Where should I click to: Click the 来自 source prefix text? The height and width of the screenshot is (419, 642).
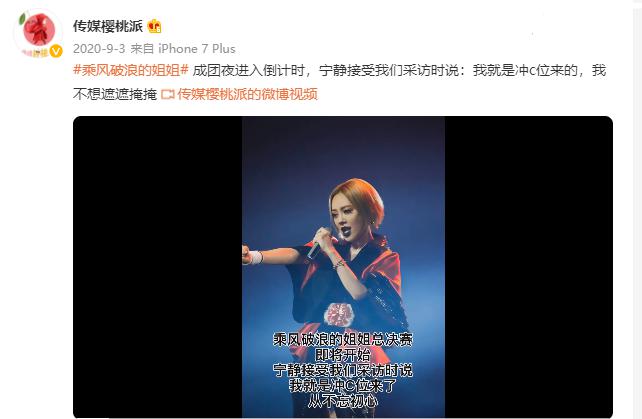pyautogui.click(x=142, y=49)
